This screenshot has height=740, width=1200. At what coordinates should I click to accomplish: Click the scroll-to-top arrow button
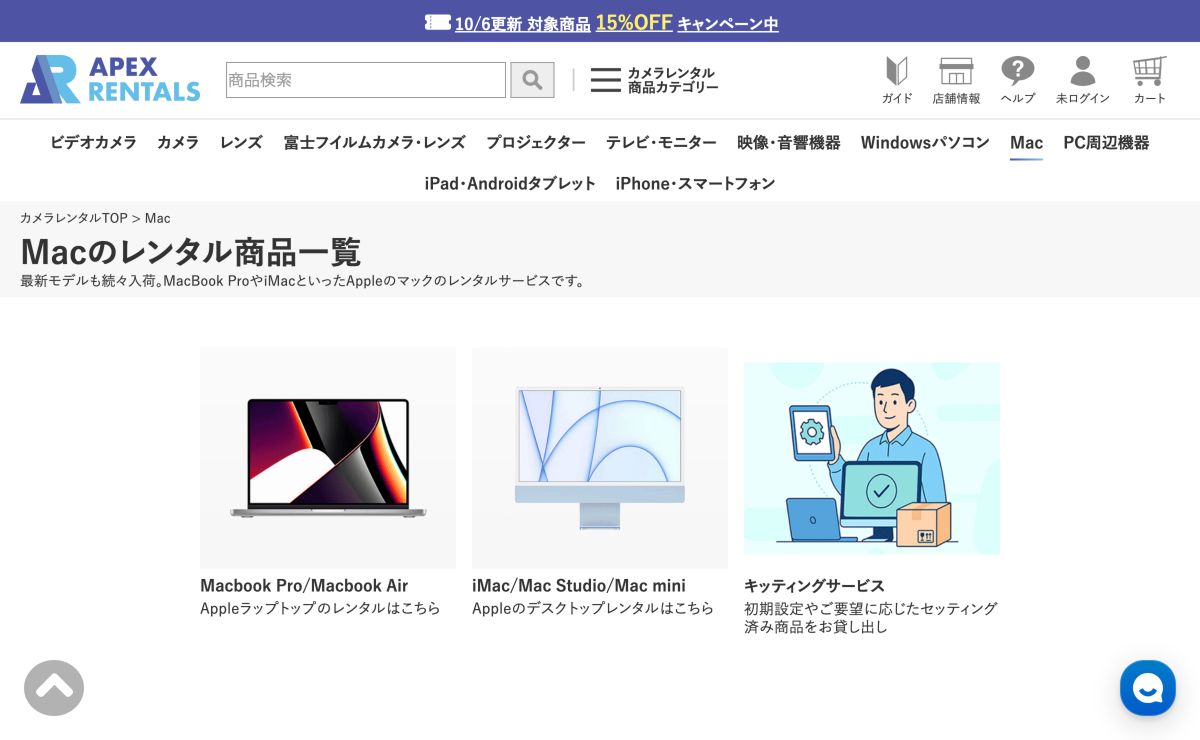(x=54, y=688)
